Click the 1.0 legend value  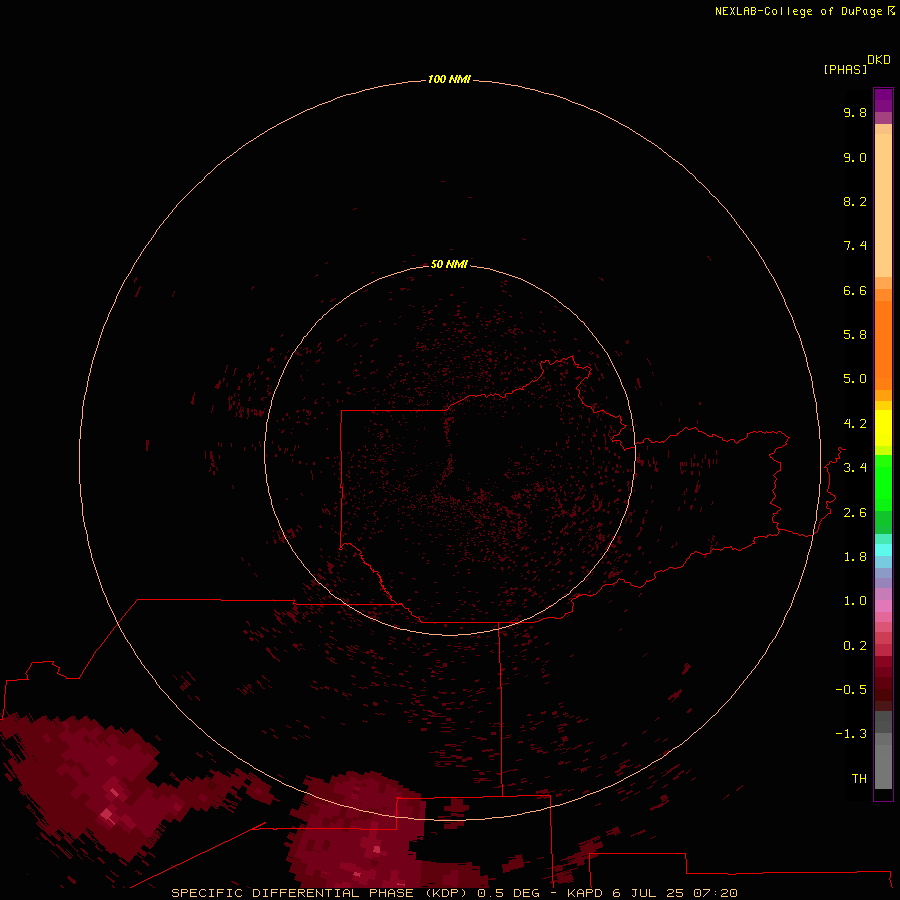tap(855, 601)
